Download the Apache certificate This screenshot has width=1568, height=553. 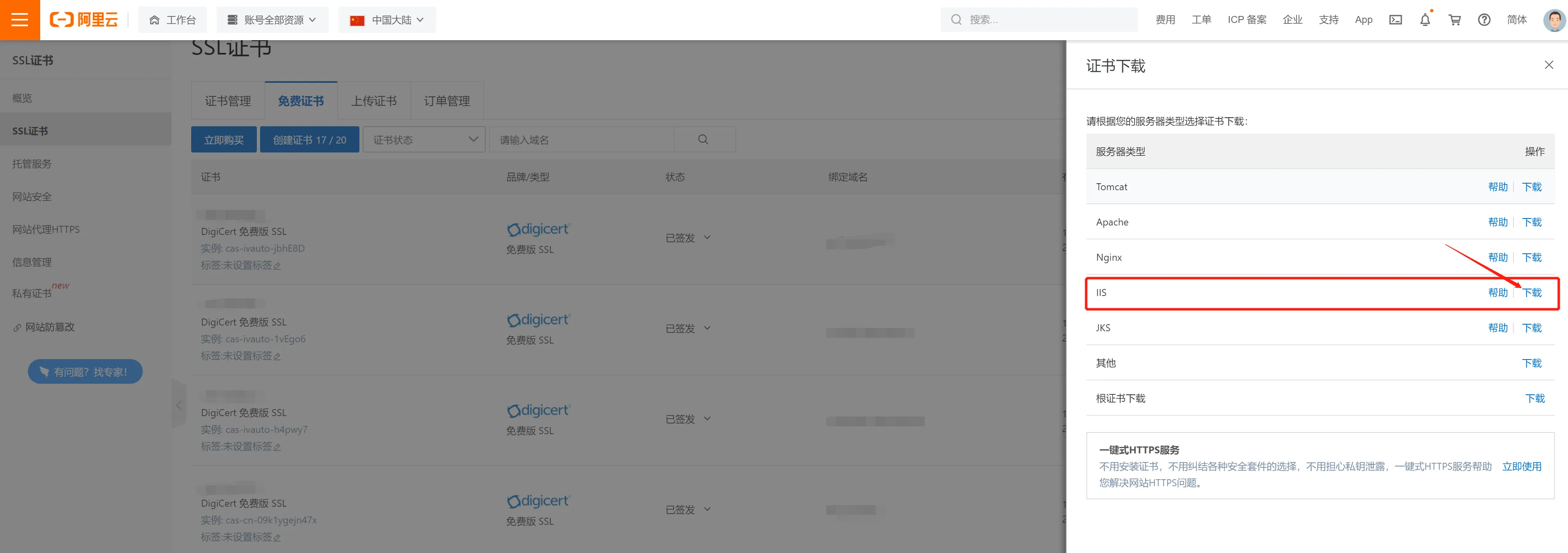(1531, 222)
